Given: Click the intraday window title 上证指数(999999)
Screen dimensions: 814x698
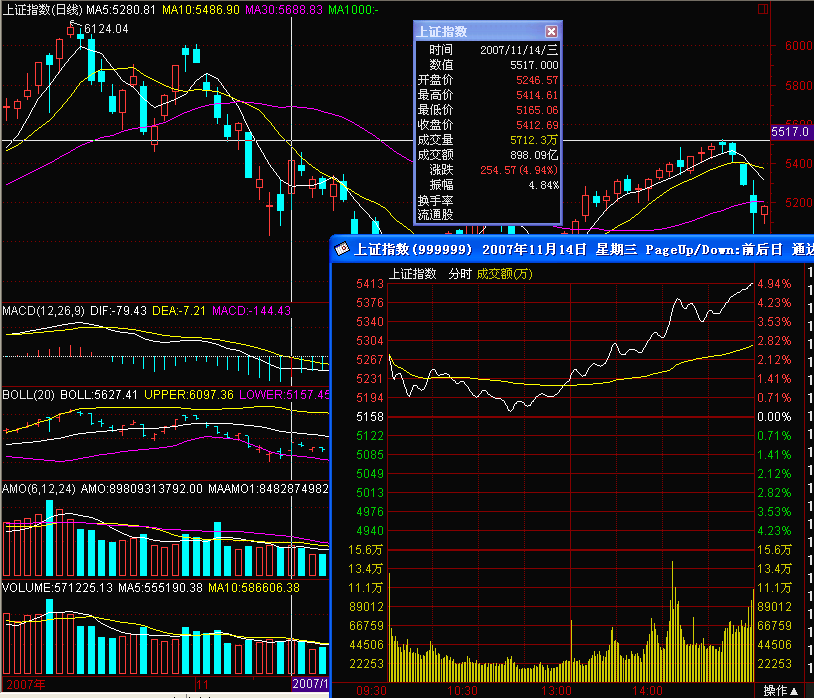Looking at the screenshot, I should pyautogui.click(x=414, y=248).
